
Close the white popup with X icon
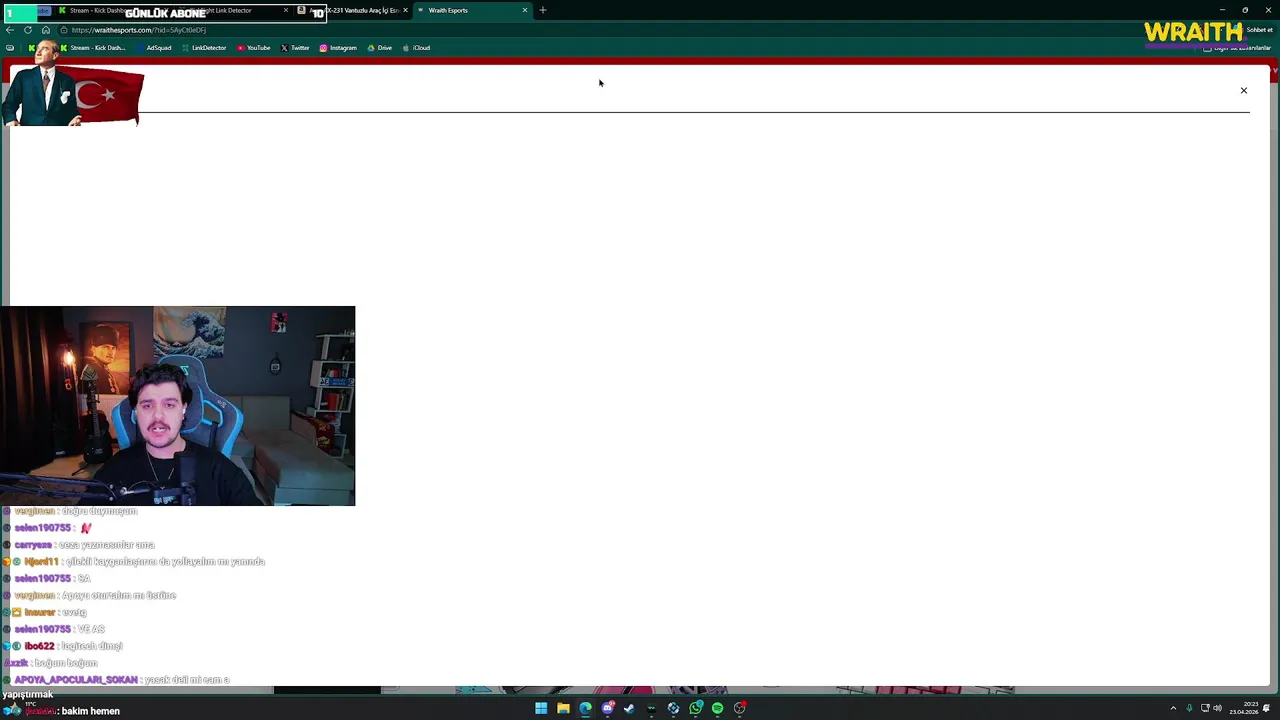coord(1244,91)
